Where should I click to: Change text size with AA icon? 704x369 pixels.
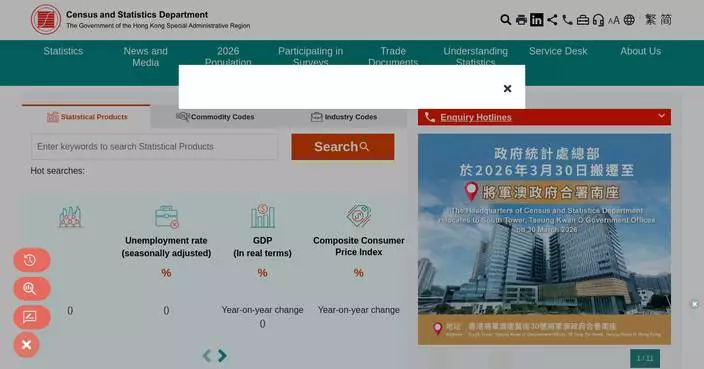[x=614, y=20]
